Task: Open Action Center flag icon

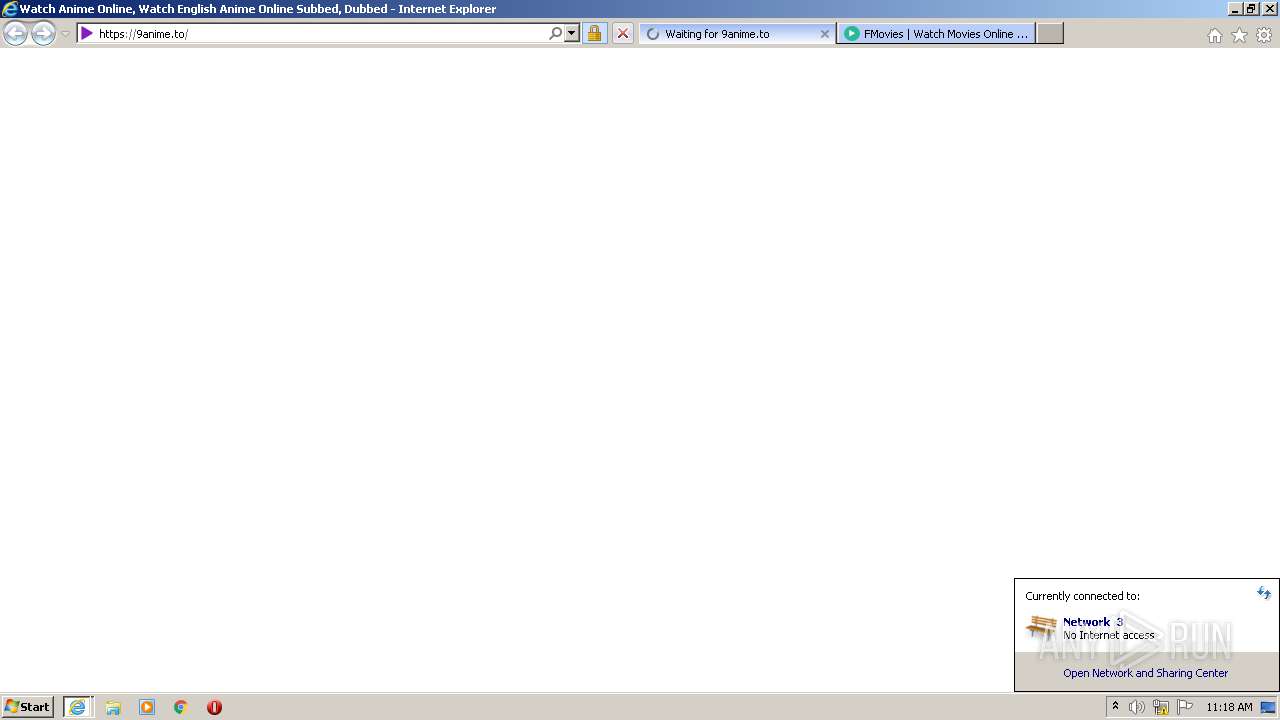Action: [x=1185, y=707]
